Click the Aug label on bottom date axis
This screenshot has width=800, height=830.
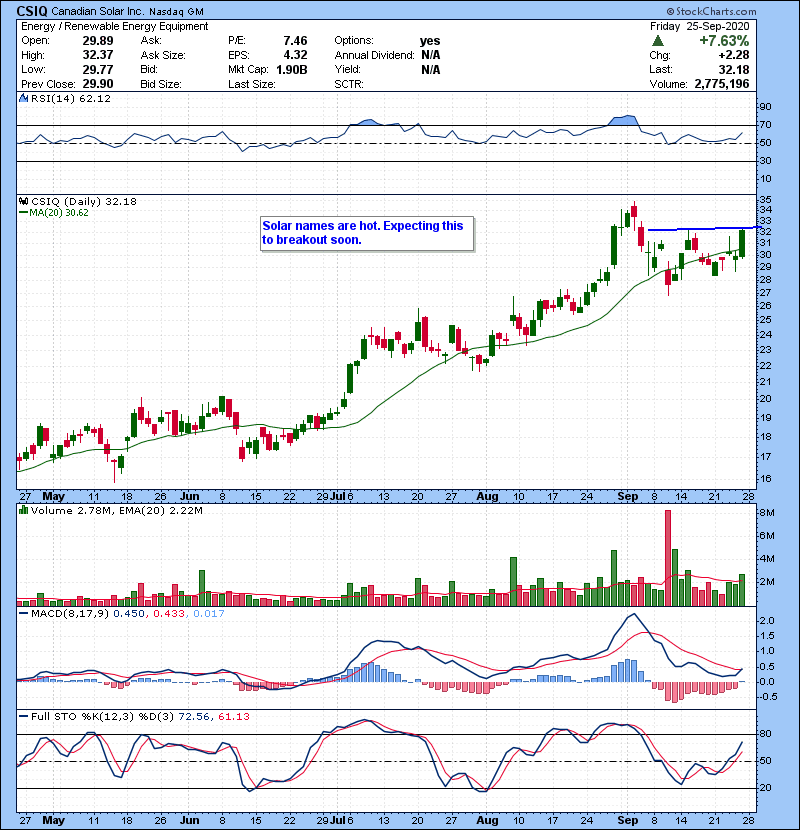[x=487, y=820]
